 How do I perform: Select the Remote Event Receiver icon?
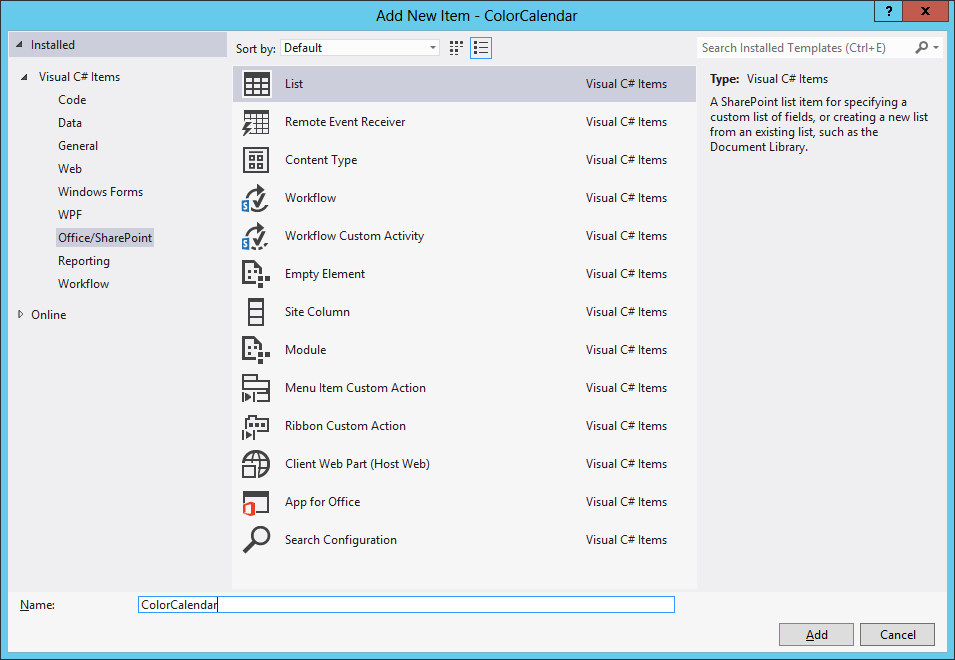click(256, 122)
